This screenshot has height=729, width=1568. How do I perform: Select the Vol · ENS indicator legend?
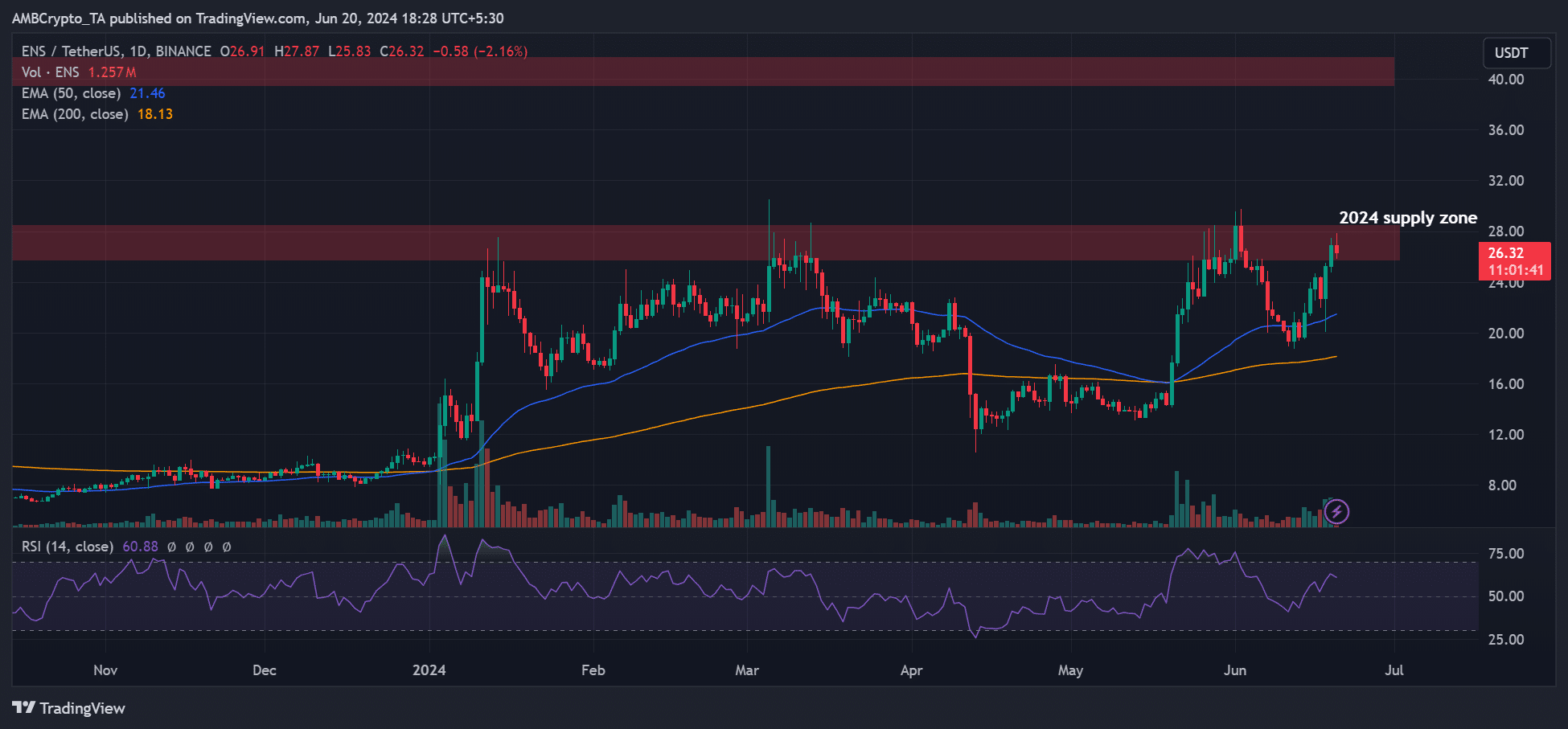(x=50, y=72)
